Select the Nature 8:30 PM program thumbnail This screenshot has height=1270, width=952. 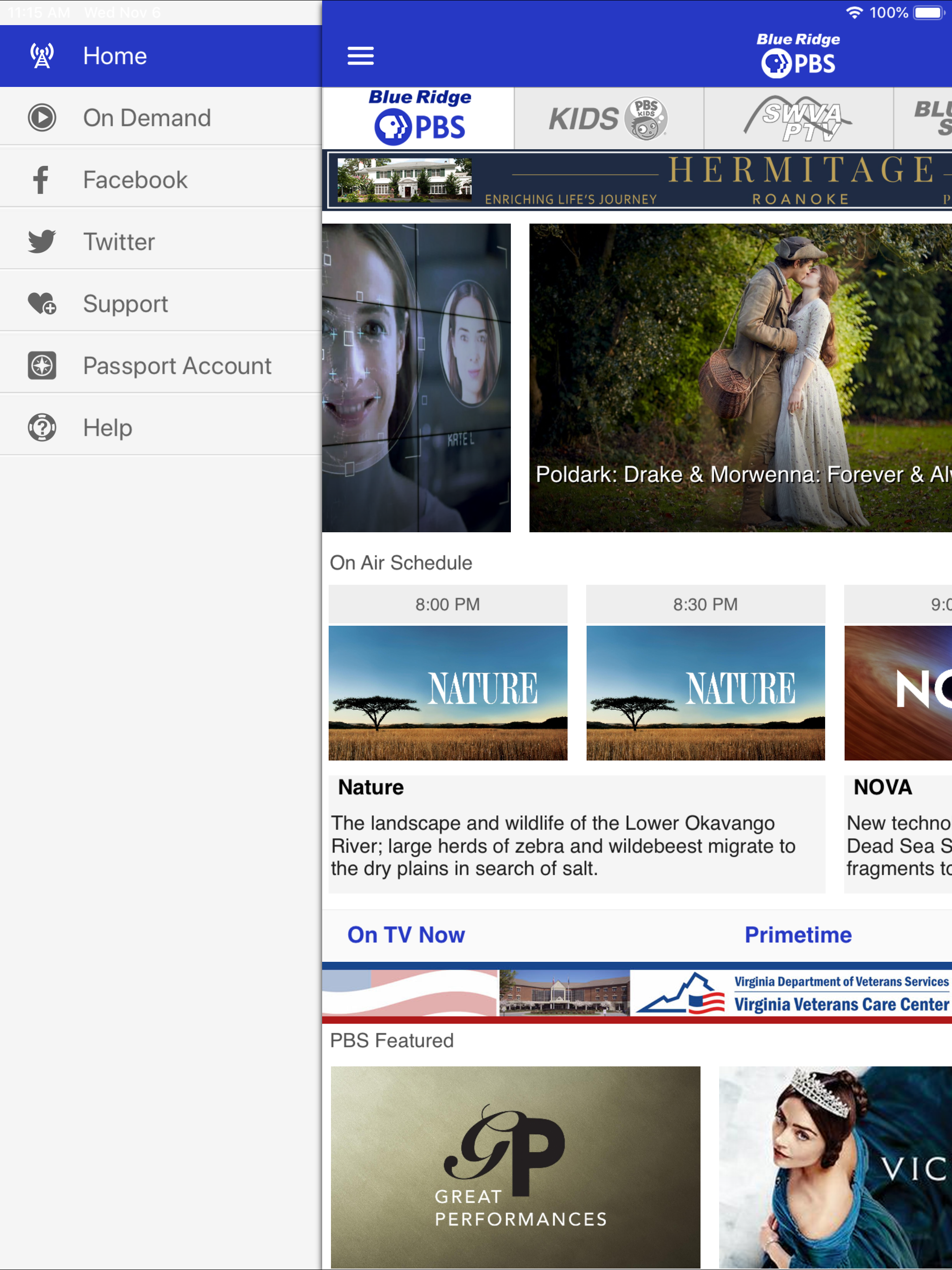(x=706, y=693)
